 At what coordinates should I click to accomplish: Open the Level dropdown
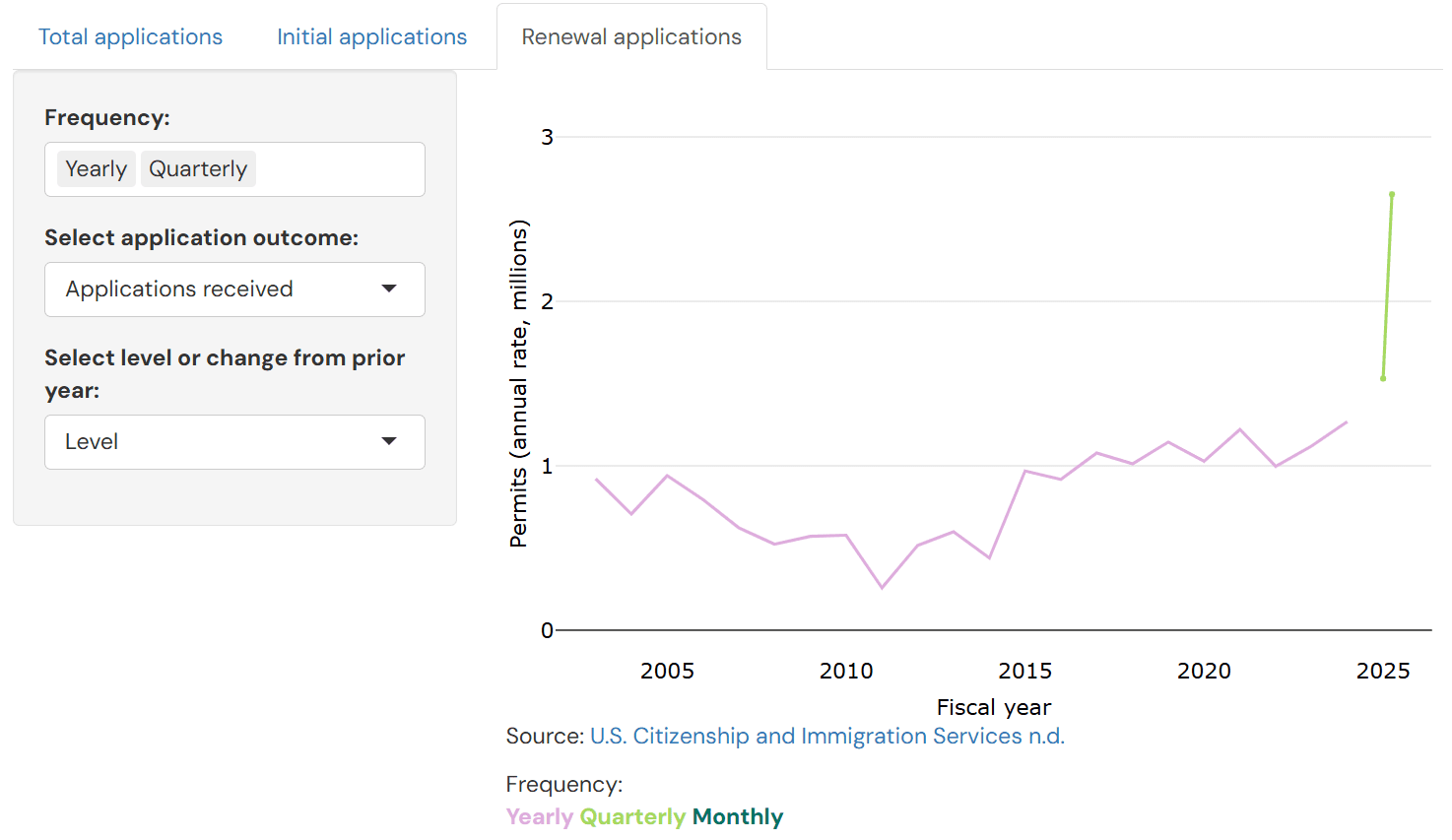coord(234,442)
